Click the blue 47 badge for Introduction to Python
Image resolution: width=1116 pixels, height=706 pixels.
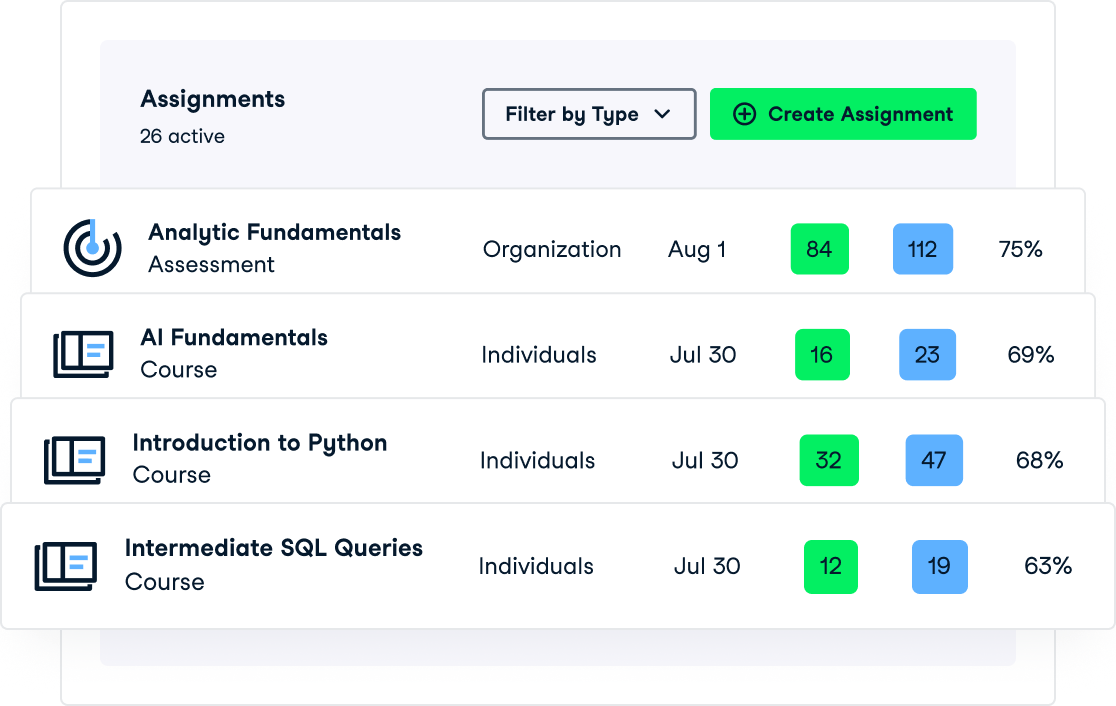(934, 460)
